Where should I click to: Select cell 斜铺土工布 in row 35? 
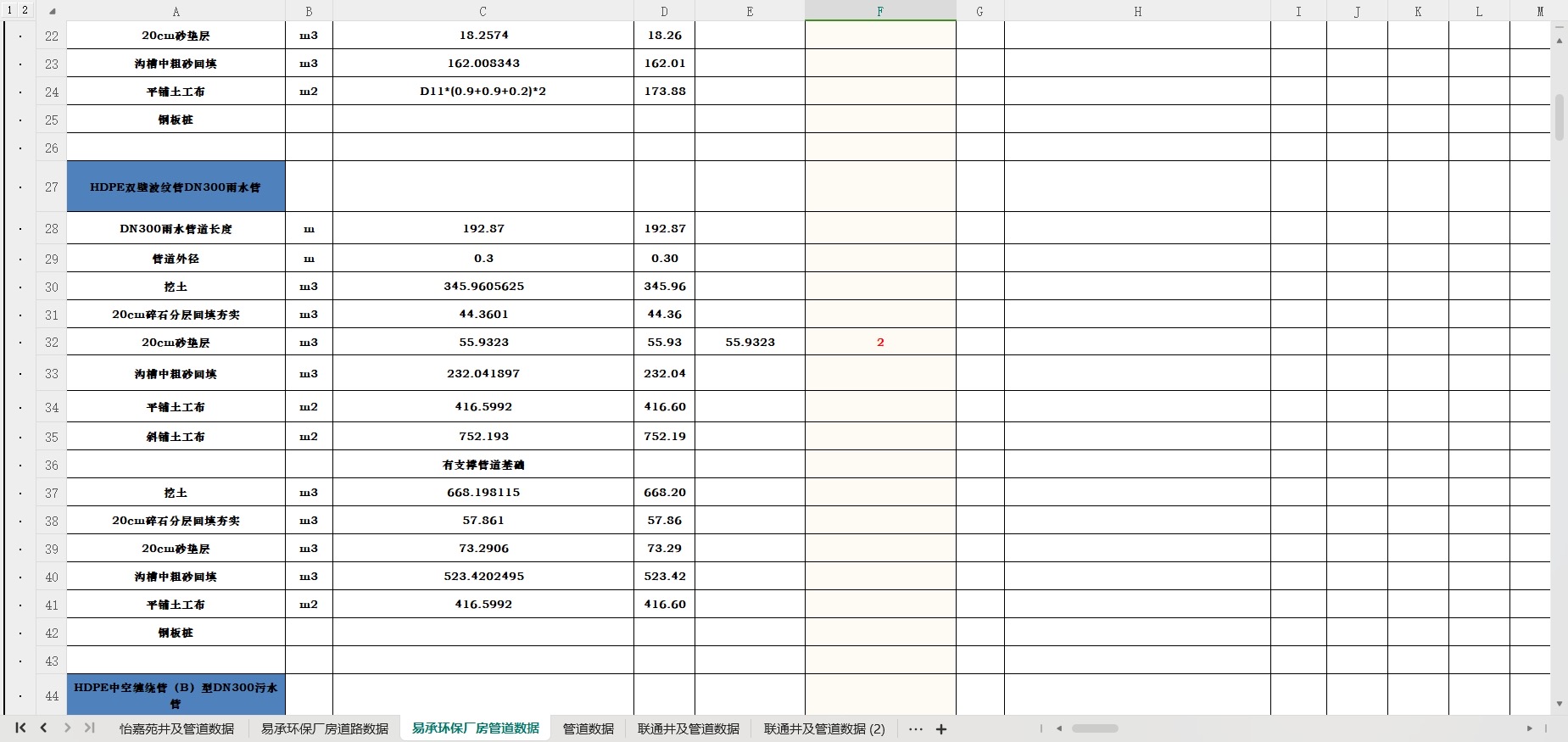tap(176, 437)
